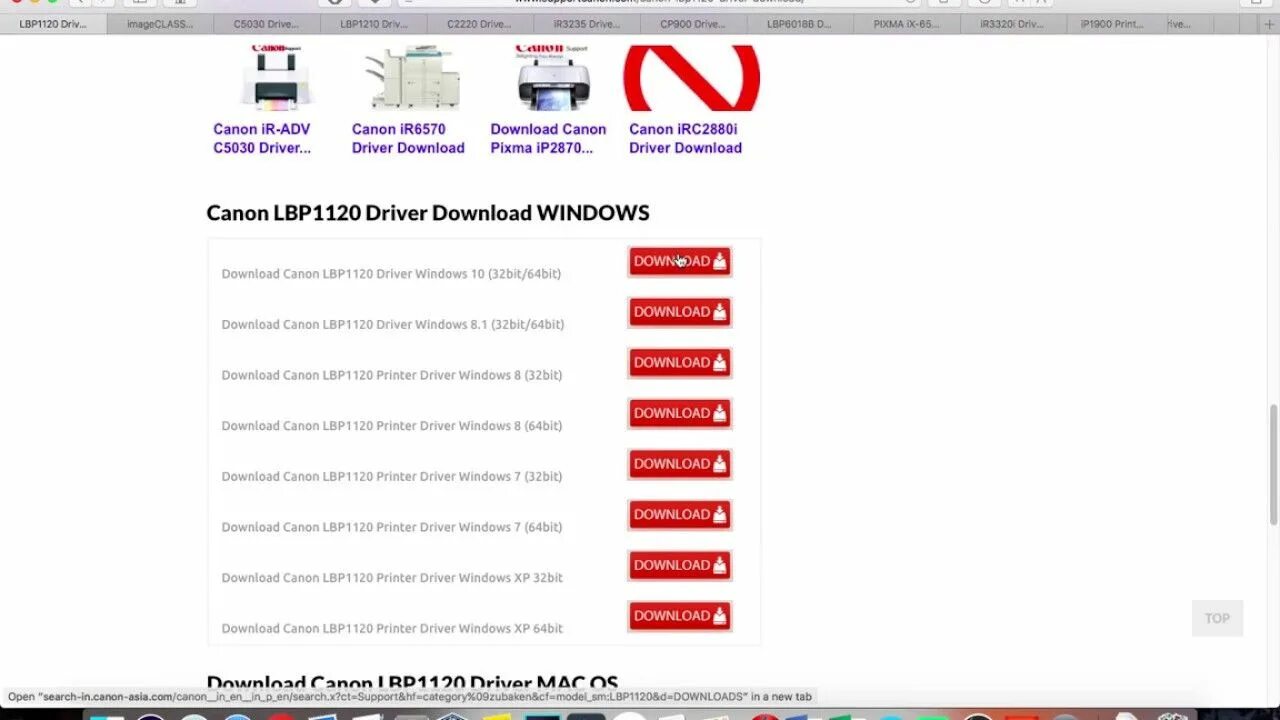
Task: Open the Canon iR-ADV C5030 Driver link
Action: click(262, 138)
